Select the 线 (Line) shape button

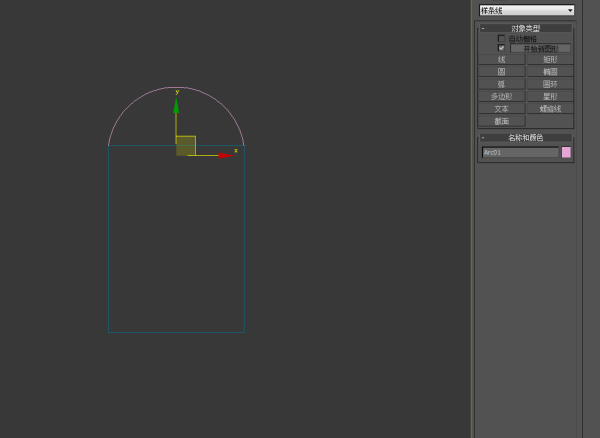[502, 59]
